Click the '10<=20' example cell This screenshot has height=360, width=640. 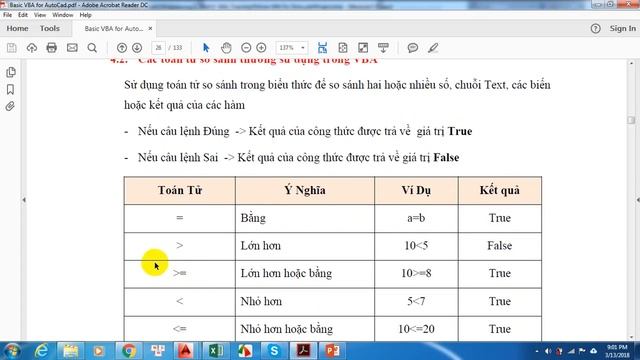click(416, 329)
